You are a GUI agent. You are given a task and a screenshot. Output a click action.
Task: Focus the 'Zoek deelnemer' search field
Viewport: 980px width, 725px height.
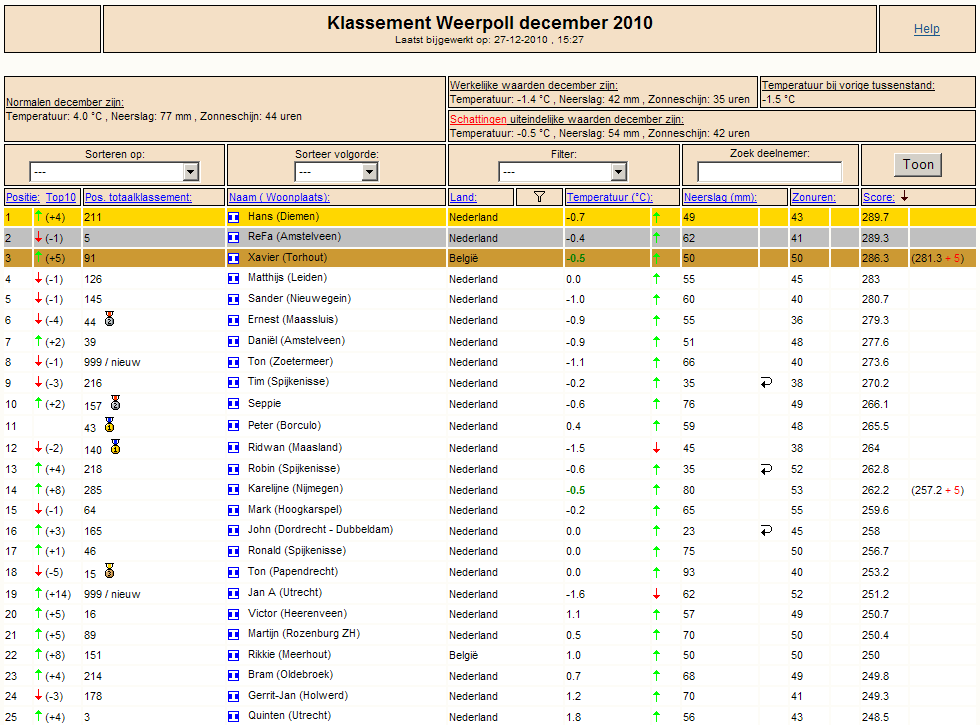click(x=769, y=171)
